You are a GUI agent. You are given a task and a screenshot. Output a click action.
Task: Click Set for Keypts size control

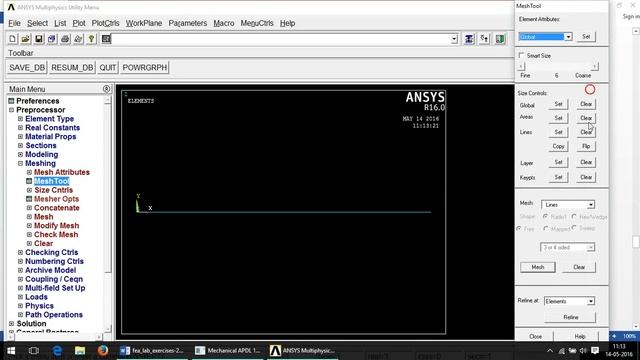(x=558, y=177)
